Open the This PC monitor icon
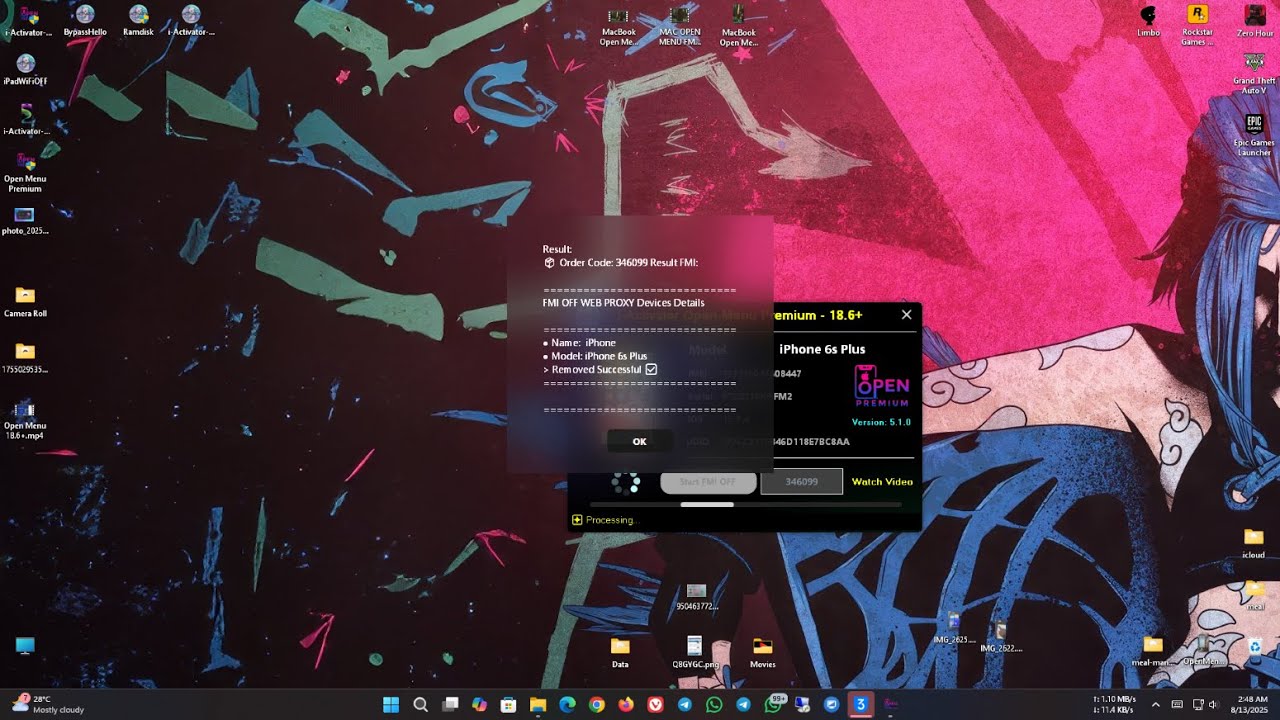 (x=25, y=646)
